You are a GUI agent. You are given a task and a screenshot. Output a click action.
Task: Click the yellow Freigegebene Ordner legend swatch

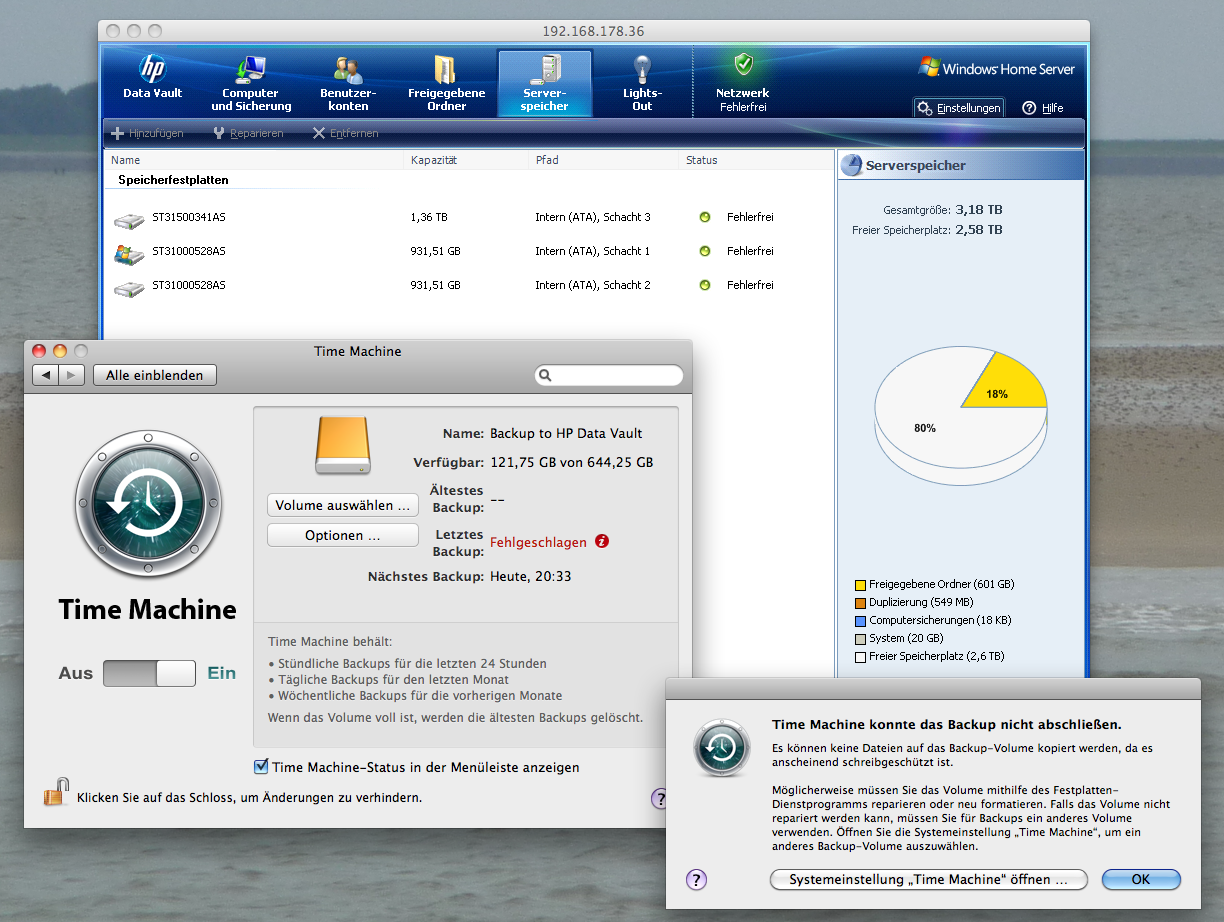[x=860, y=584]
